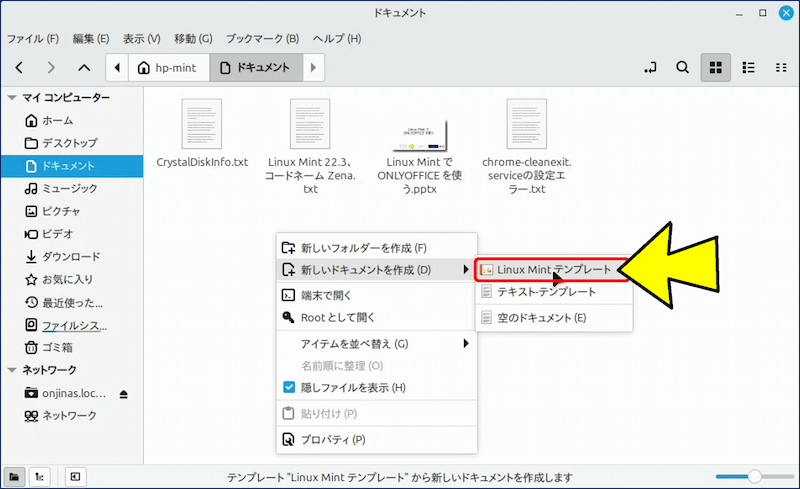
Task: Choose Linux Mint テンプレート in submenu
Action: pyautogui.click(x=554, y=270)
